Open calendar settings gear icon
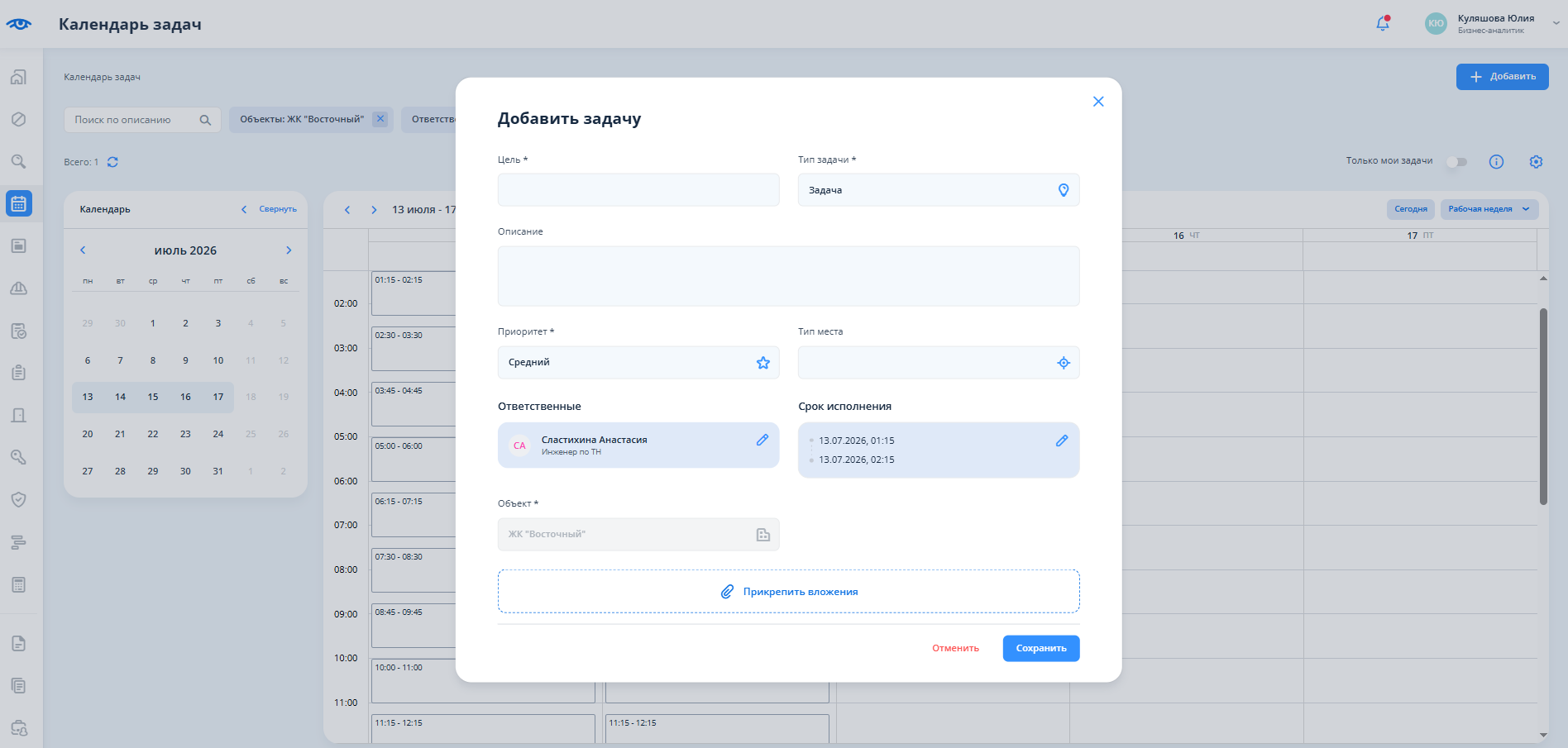Image resolution: width=1568 pixels, height=748 pixels. [1536, 162]
